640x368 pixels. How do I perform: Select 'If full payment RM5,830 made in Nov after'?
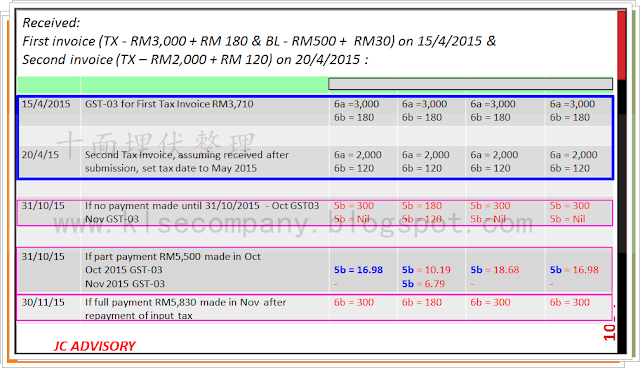click(185, 302)
